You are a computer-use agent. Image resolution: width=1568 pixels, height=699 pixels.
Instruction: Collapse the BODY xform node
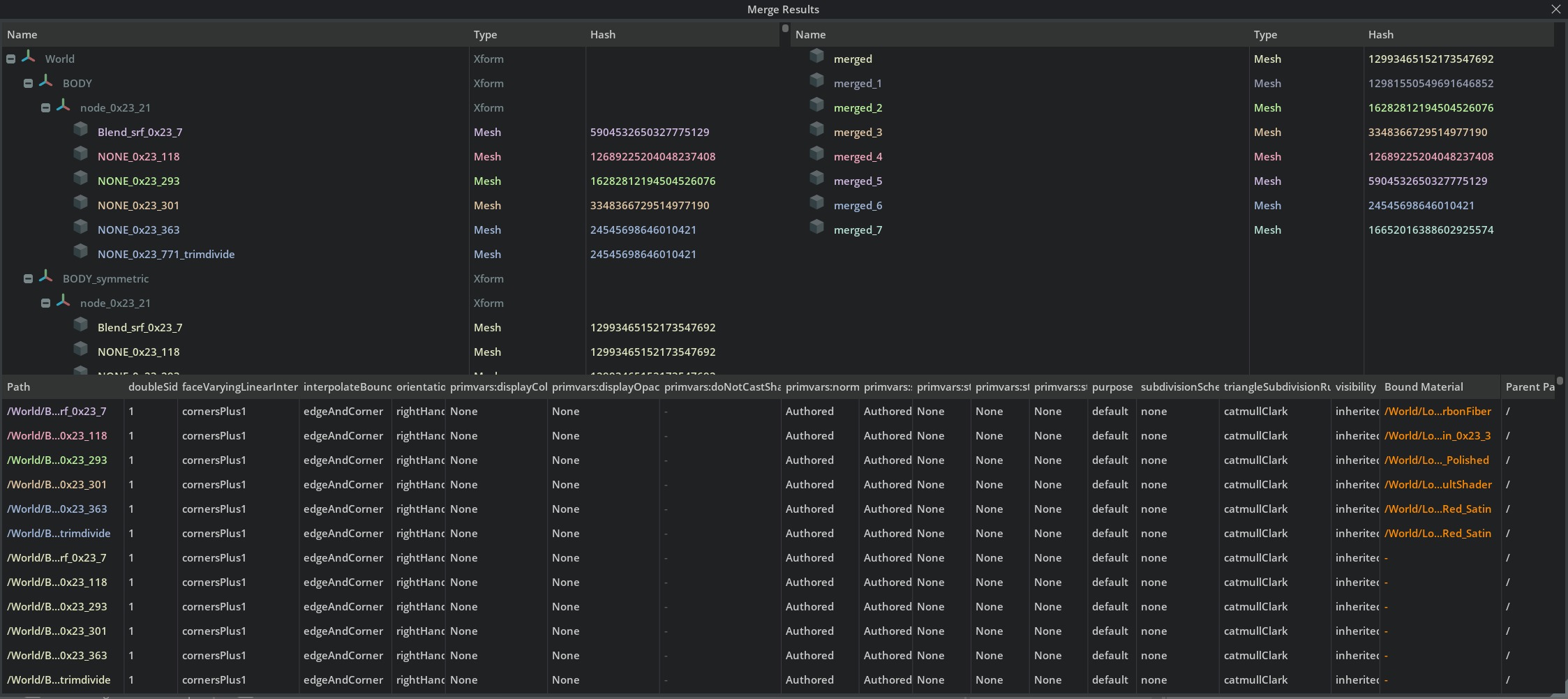[29, 84]
